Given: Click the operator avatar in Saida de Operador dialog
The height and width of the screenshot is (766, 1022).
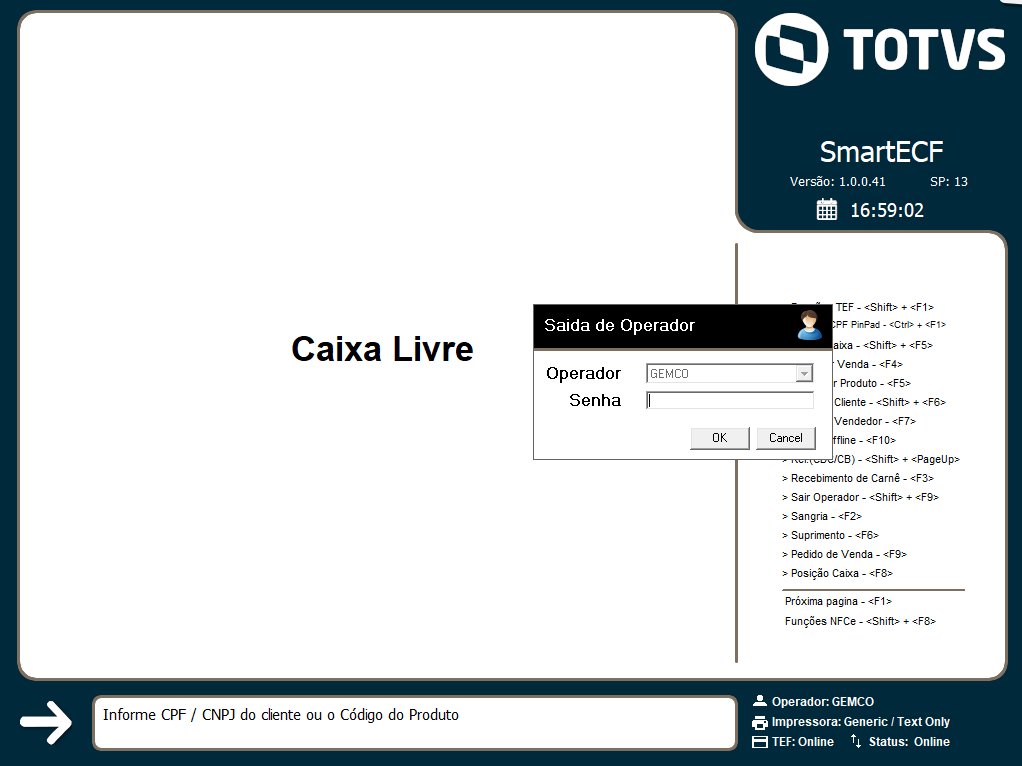Looking at the screenshot, I should tap(810, 325).
